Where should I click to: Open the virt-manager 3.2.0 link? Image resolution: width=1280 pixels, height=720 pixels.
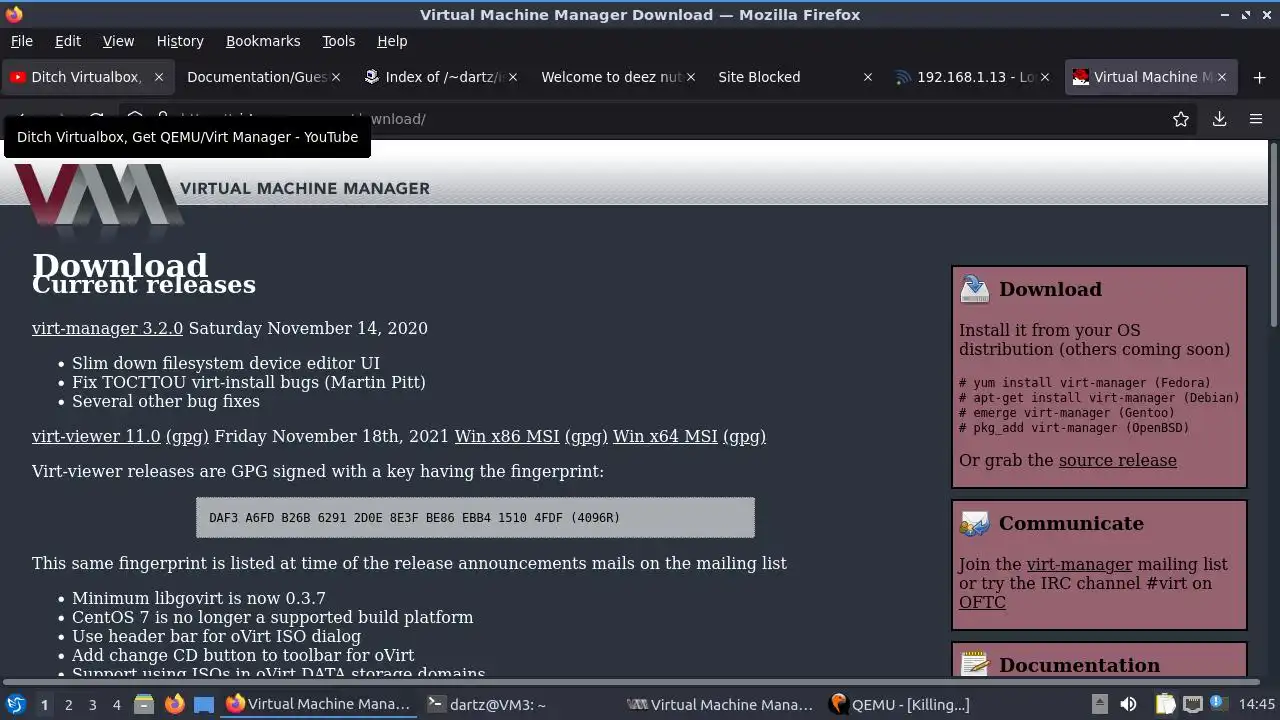(x=107, y=328)
